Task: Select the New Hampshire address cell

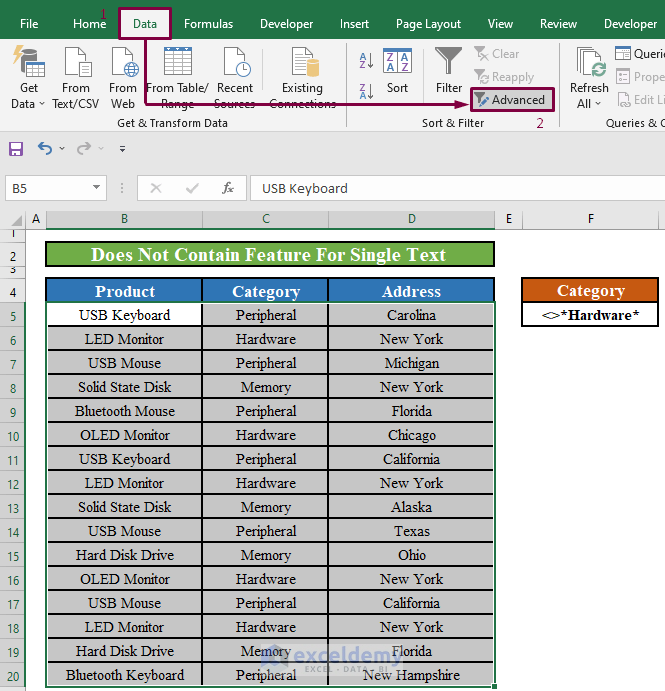Action: pyautogui.click(x=411, y=675)
